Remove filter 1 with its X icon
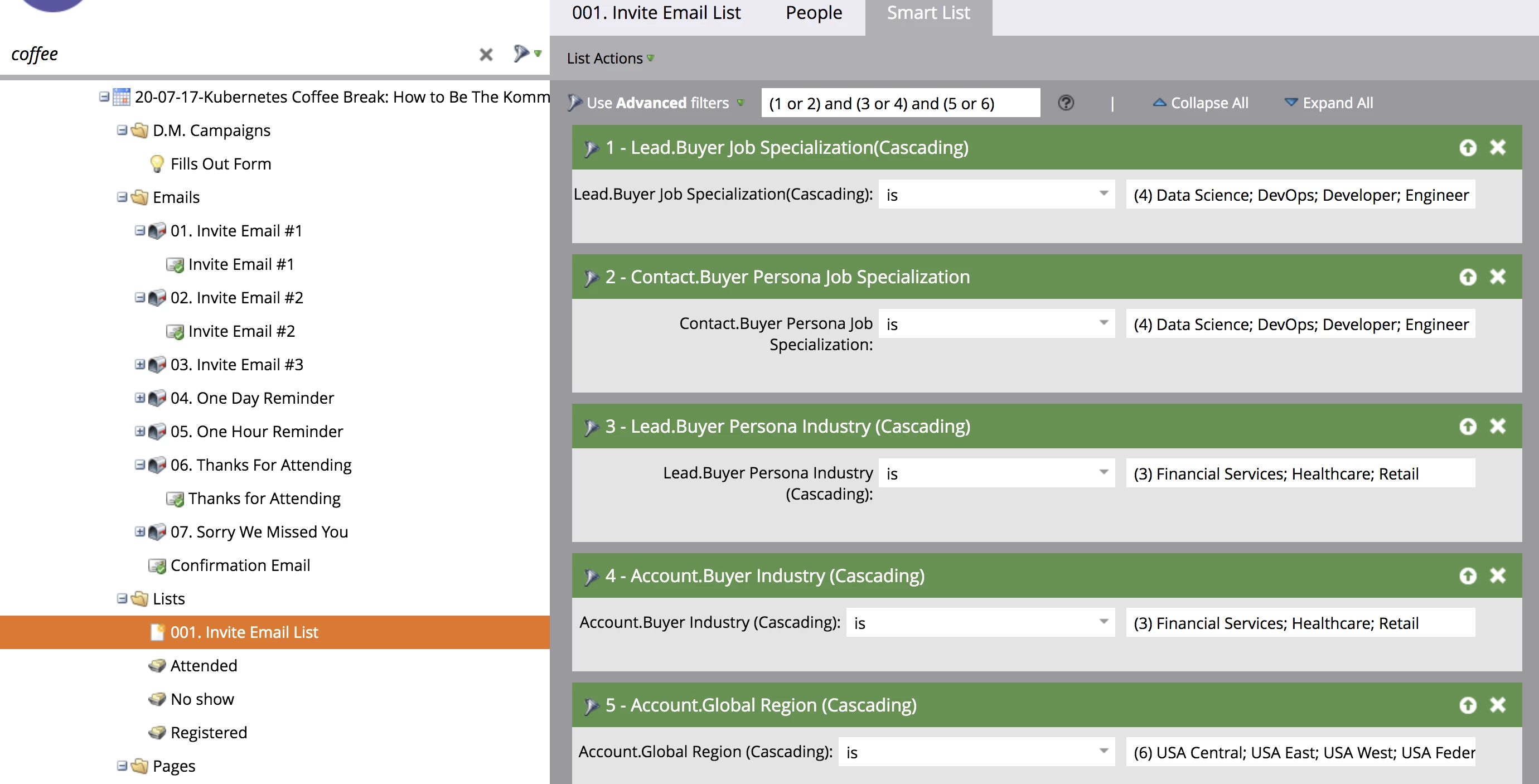This screenshot has height=784, width=1539. click(1497, 147)
